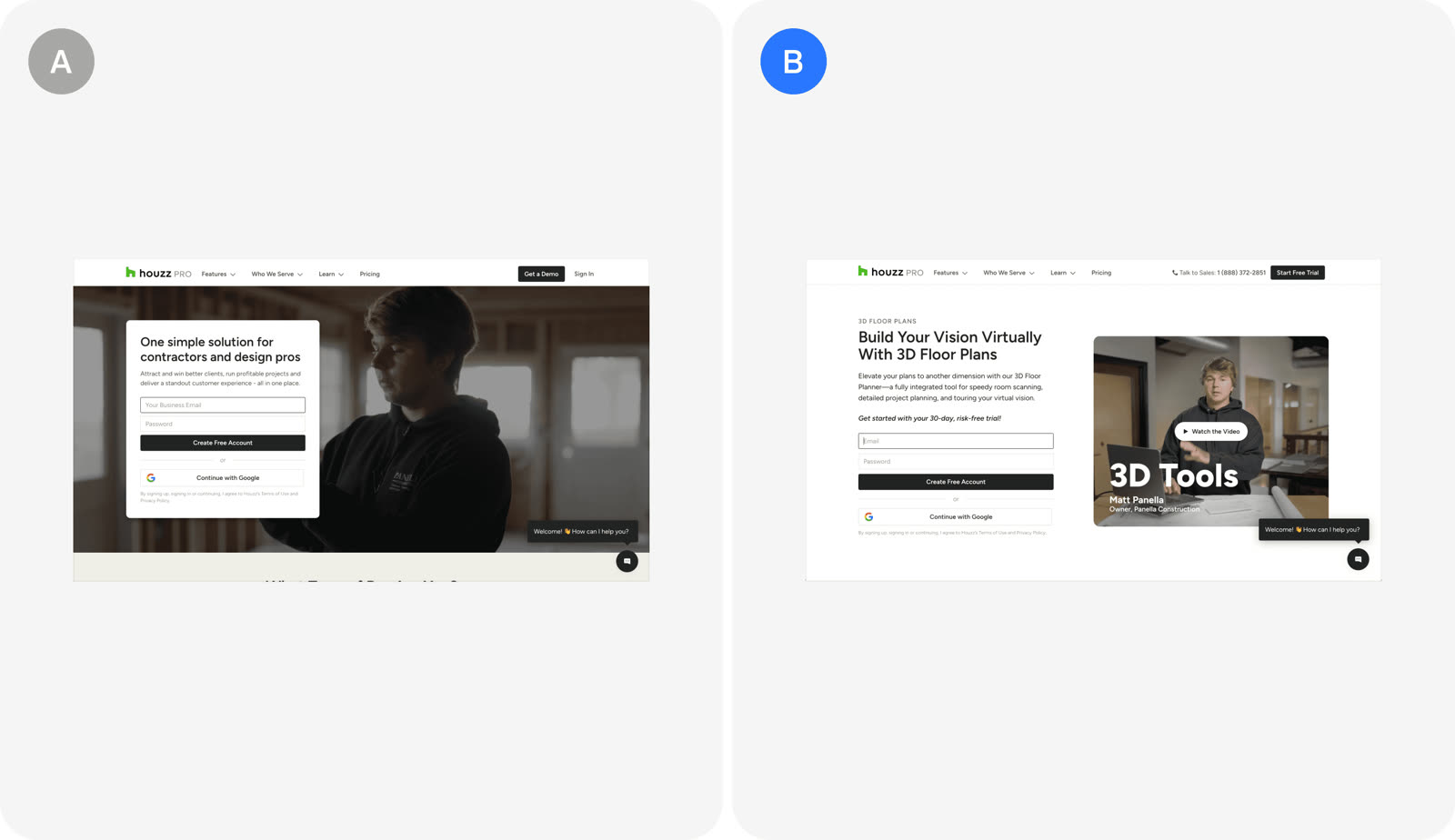
Task: Expand Who We Serve dropdown in page B
Action: click(x=1008, y=273)
